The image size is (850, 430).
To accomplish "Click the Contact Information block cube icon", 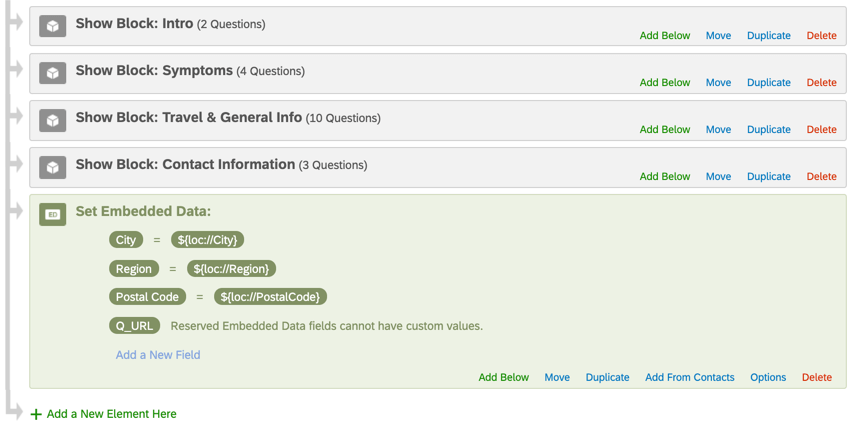I will coord(53,167).
